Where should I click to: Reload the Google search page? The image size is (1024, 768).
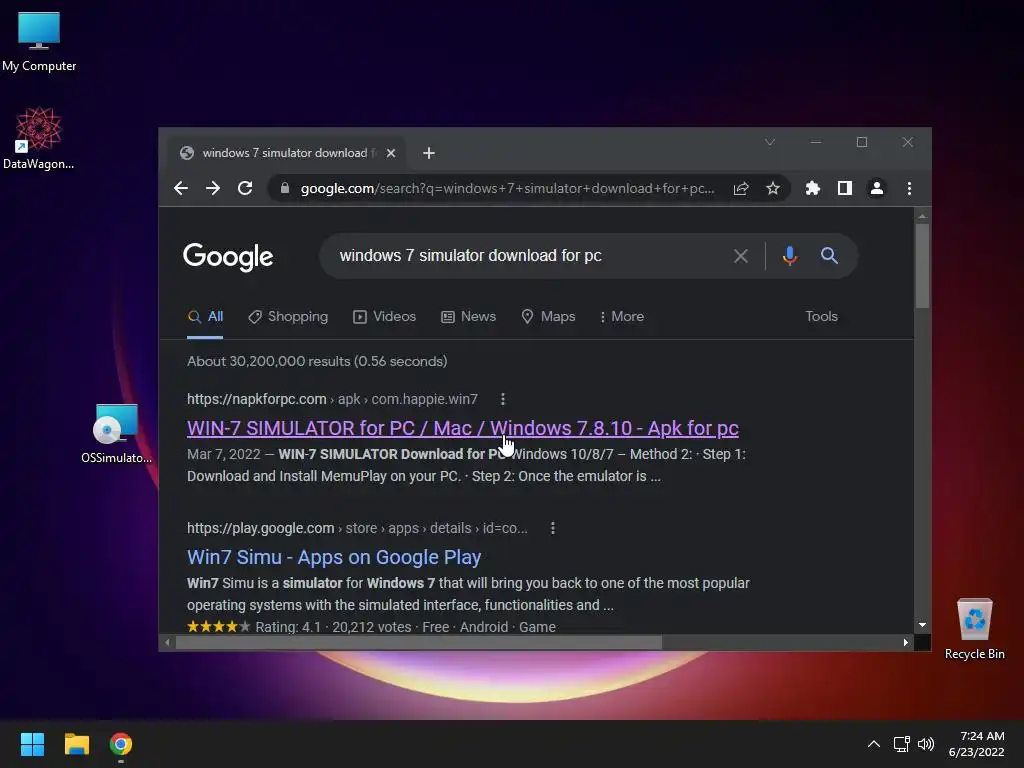point(245,189)
